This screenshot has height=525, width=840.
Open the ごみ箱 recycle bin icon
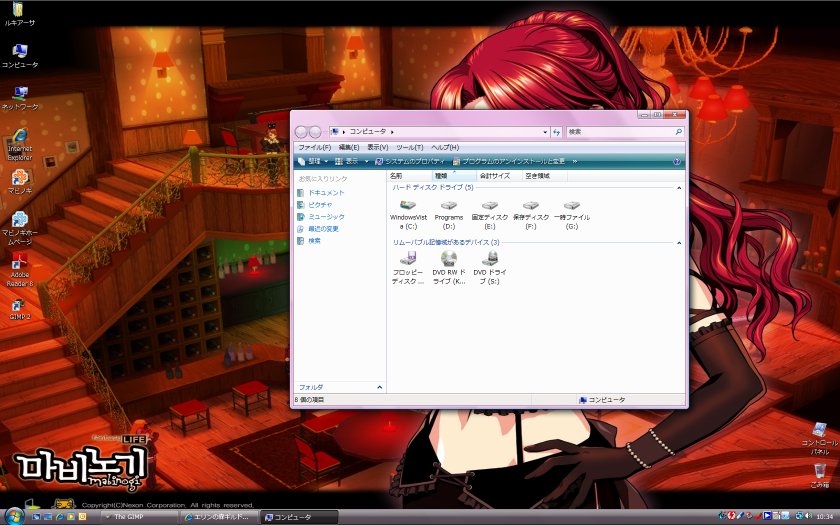click(x=820, y=475)
